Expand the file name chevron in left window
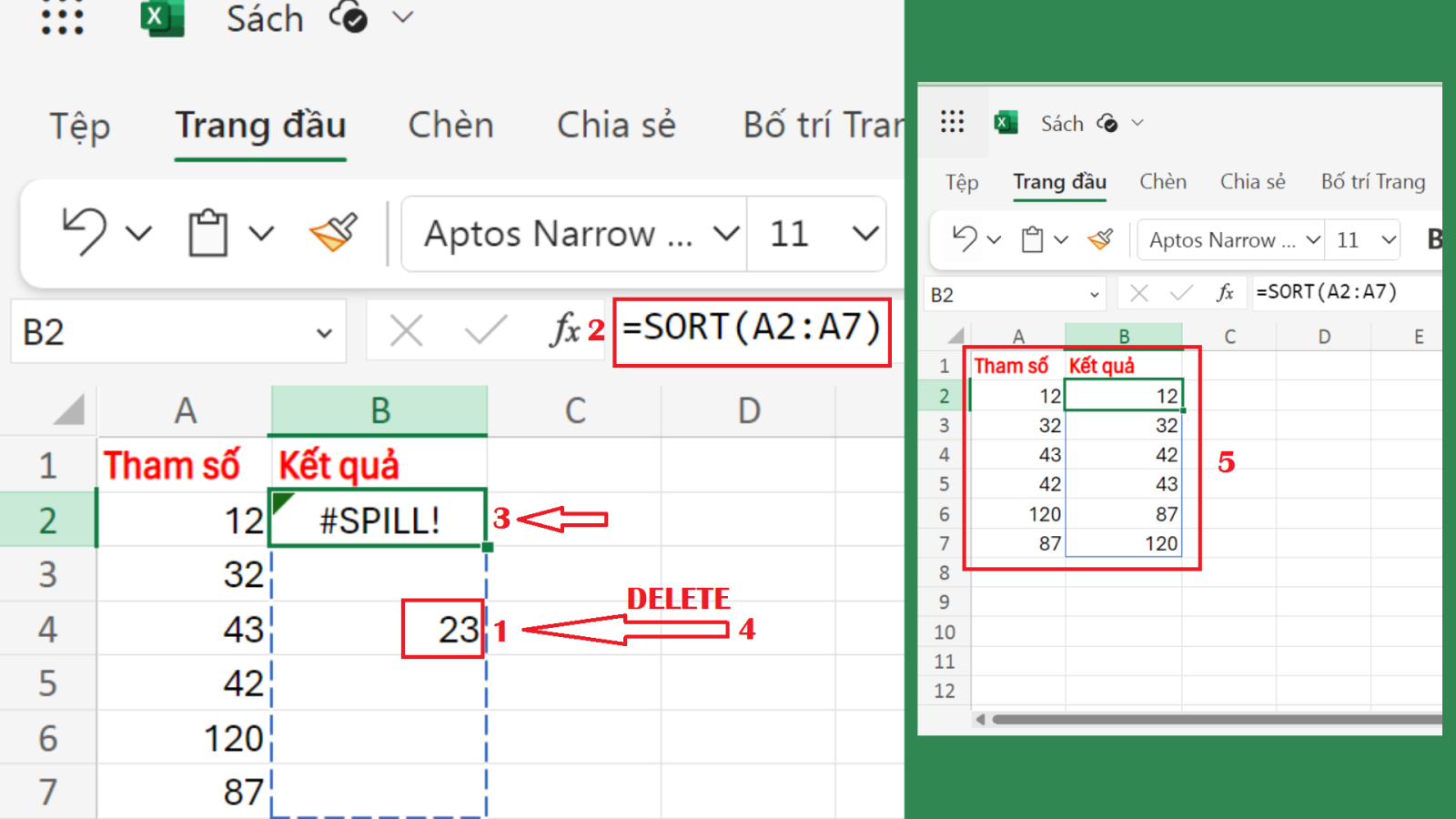 click(403, 16)
